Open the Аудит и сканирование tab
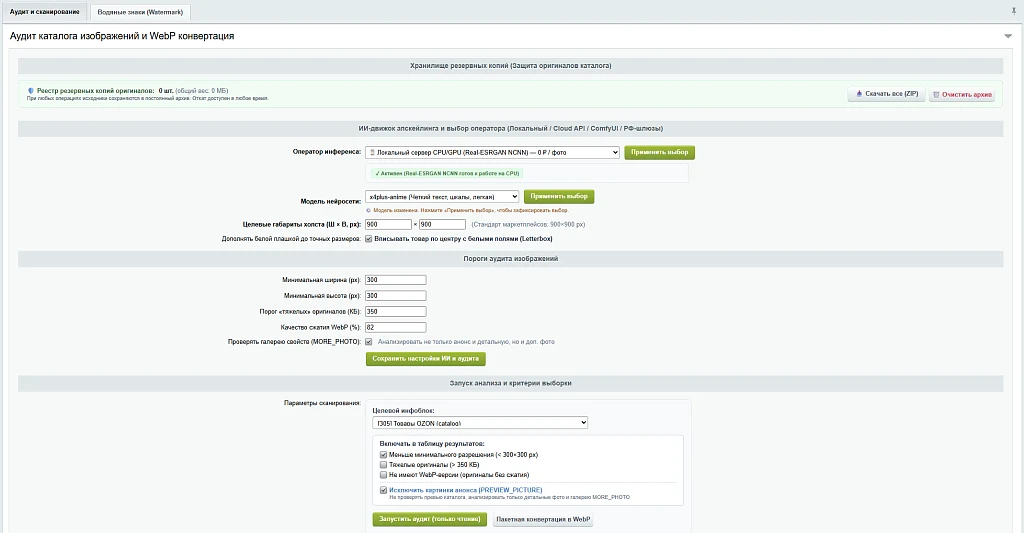Viewport: 1024px width, 533px height. 44,12
